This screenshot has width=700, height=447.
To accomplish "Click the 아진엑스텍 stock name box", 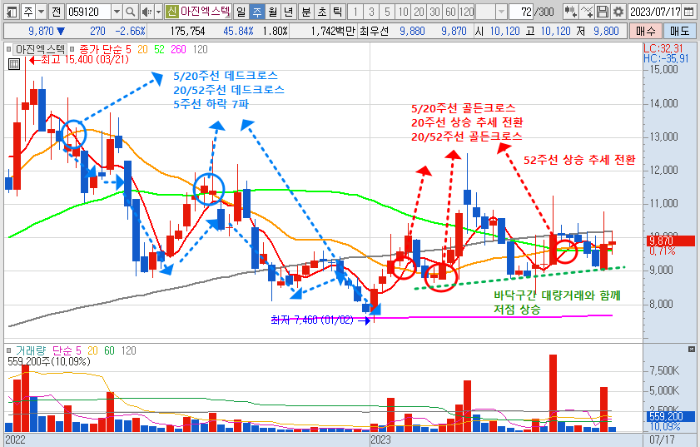I will (x=205, y=11).
